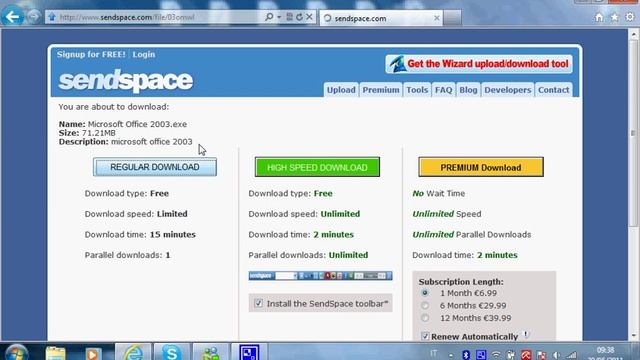Go back with the browser Back arrow
This screenshot has height=360, width=640.
coord(12,17)
